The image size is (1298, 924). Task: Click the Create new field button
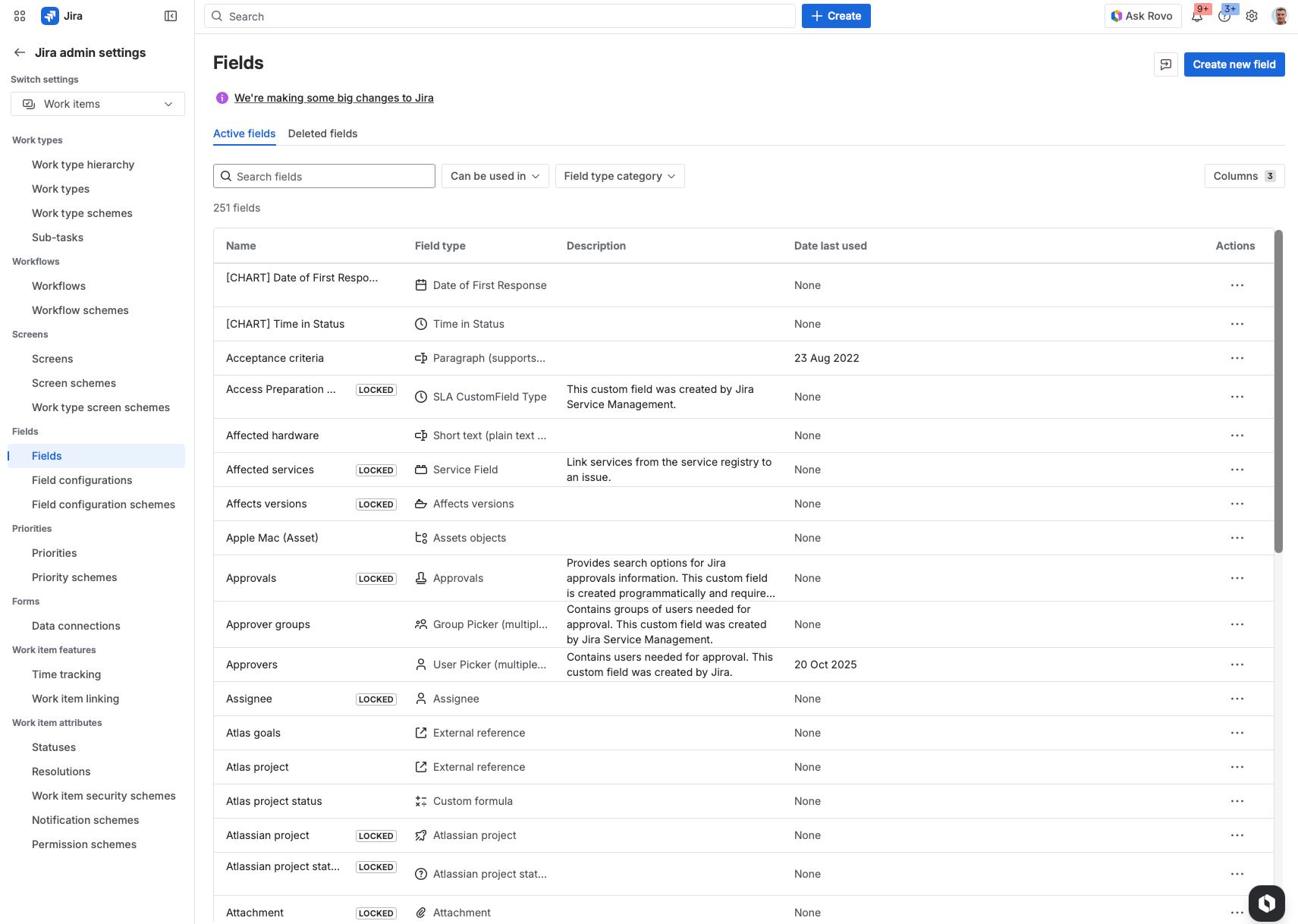(1234, 64)
